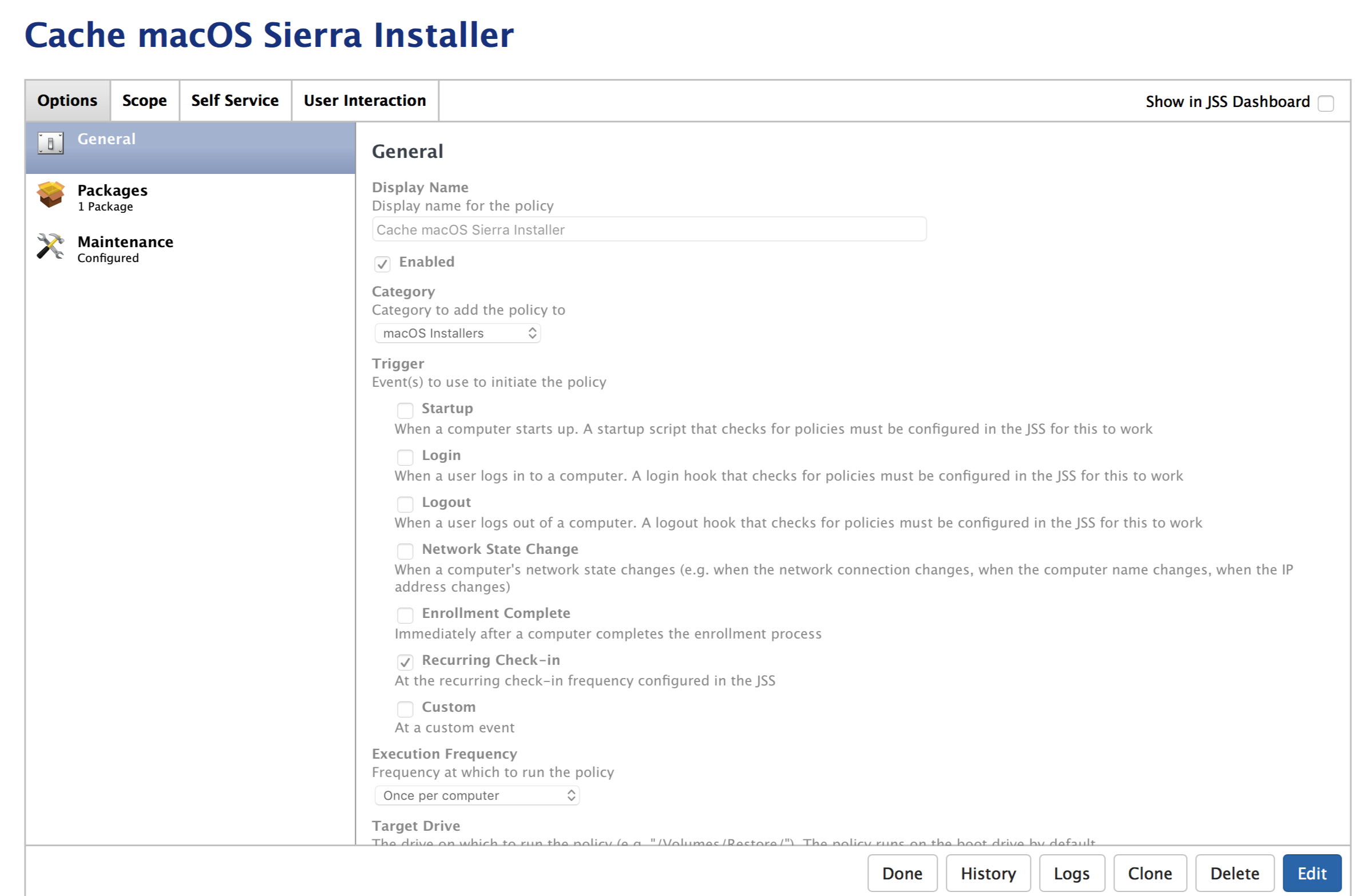The height and width of the screenshot is (896, 1368).
Task: Select the Packages section label
Action: click(x=113, y=190)
